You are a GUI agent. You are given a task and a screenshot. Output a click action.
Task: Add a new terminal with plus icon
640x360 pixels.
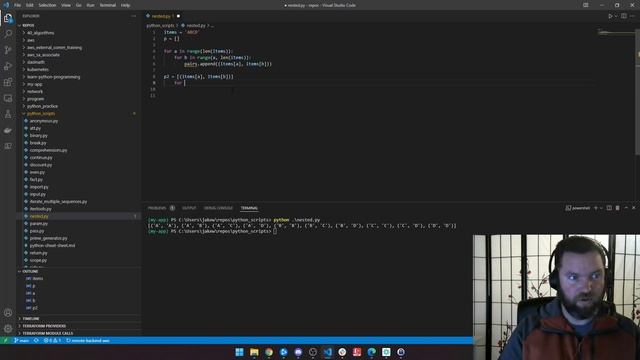tap(596, 208)
